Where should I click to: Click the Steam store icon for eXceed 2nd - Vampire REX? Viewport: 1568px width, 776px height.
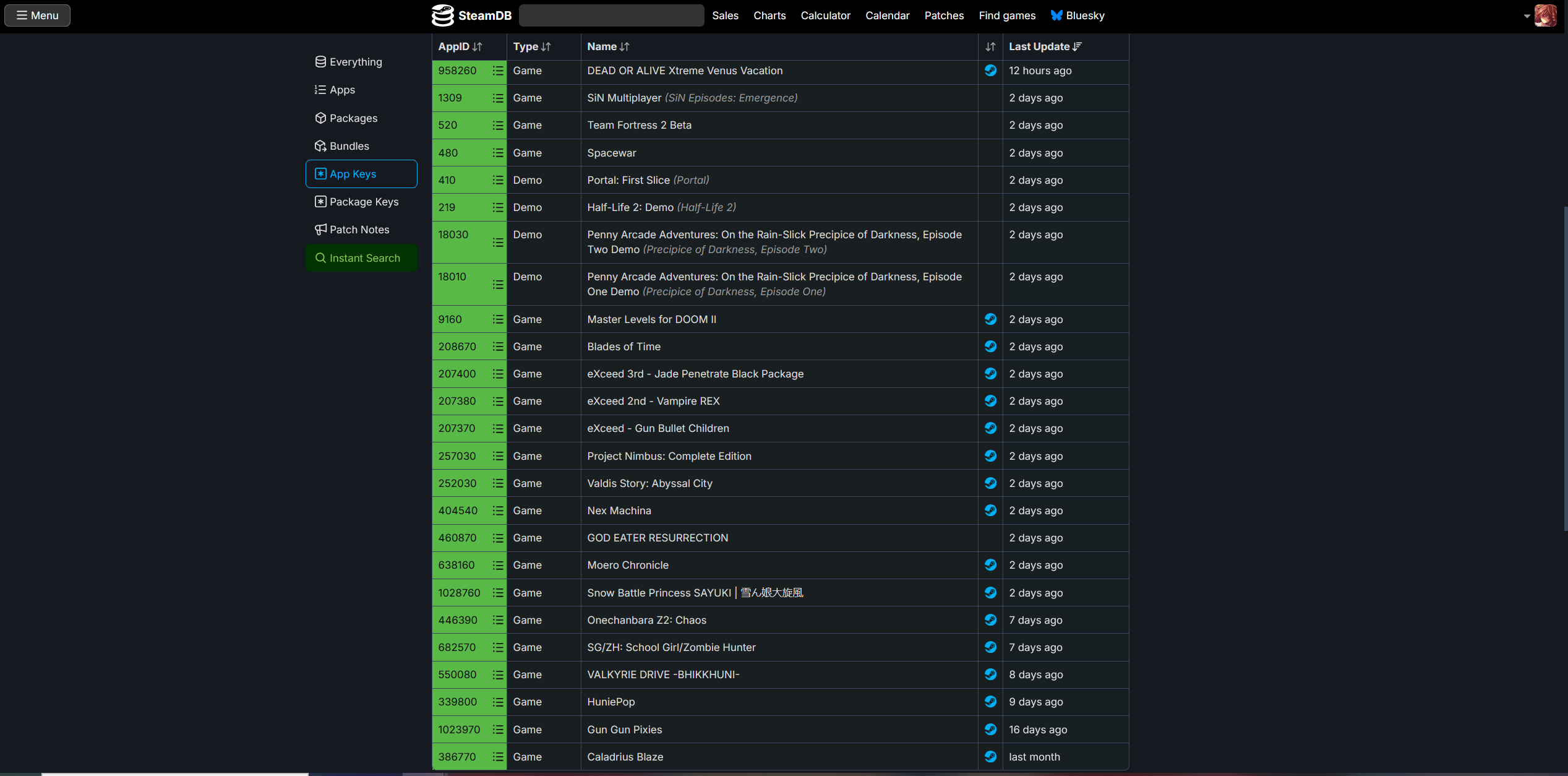[x=990, y=401]
